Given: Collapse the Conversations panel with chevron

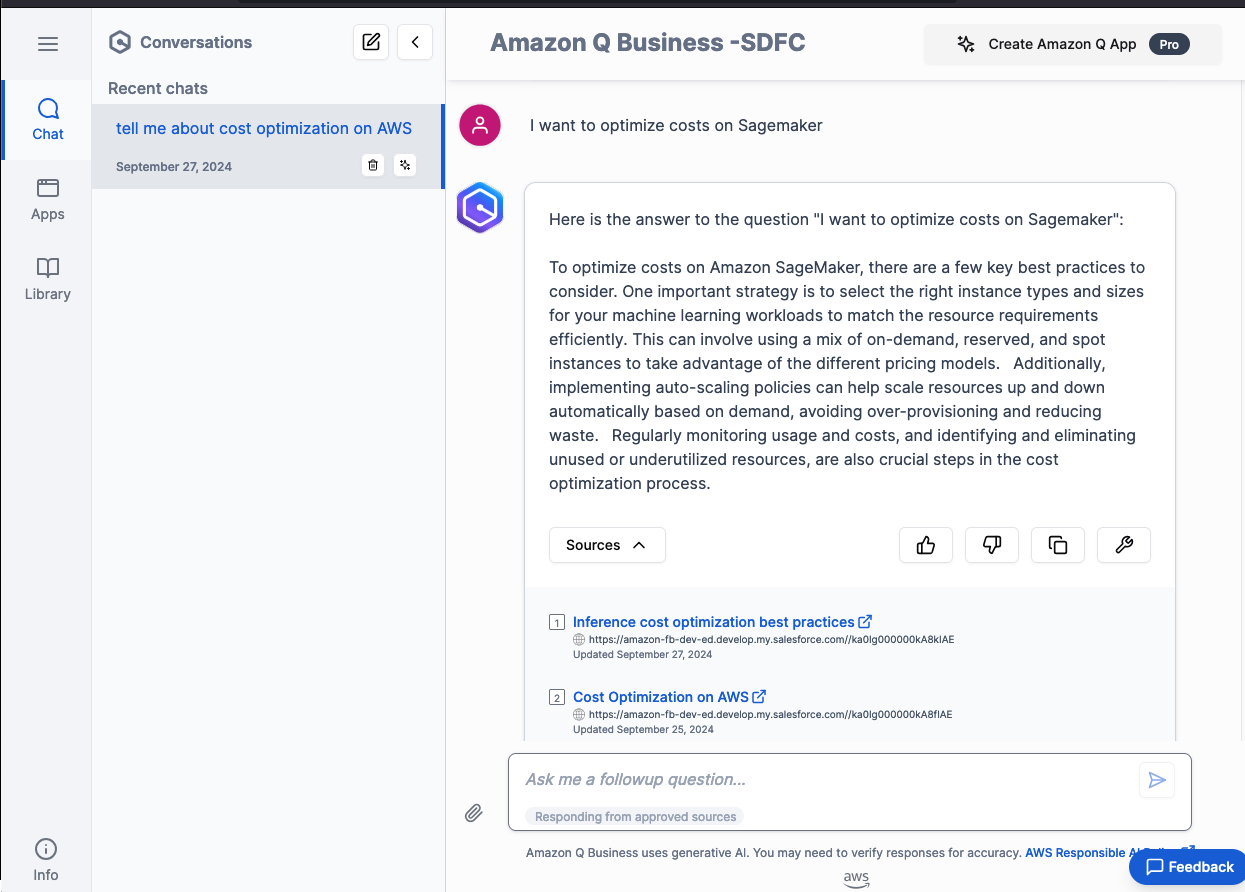Looking at the screenshot, I should [415, 42].
